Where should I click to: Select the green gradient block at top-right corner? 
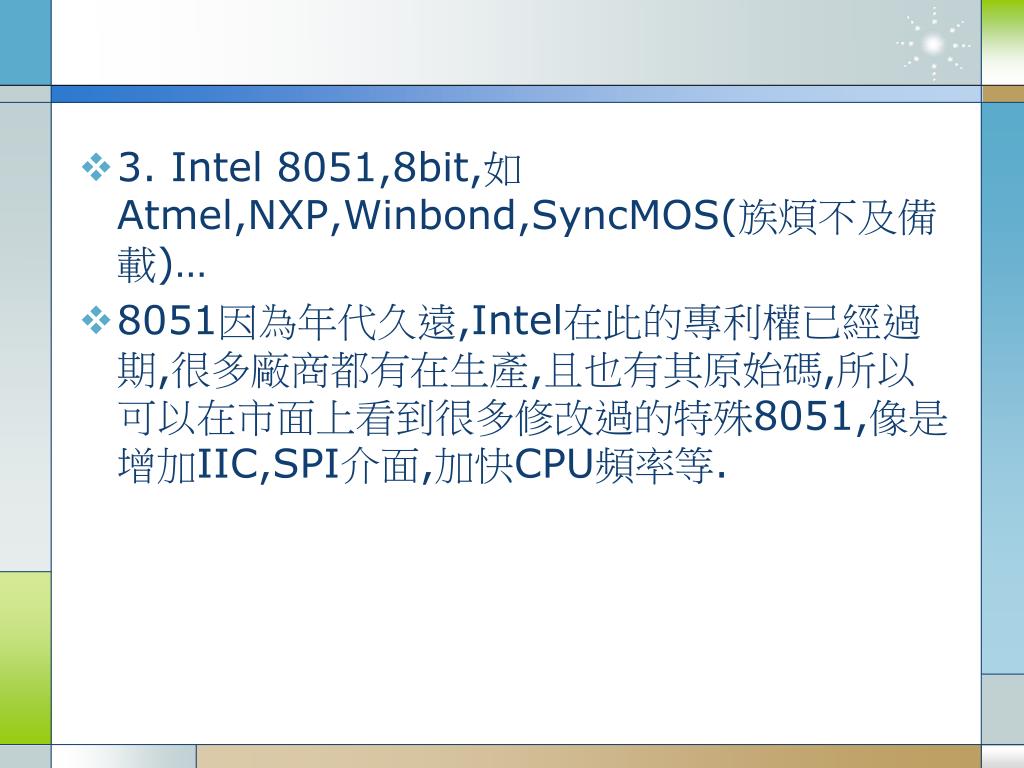1002,42
